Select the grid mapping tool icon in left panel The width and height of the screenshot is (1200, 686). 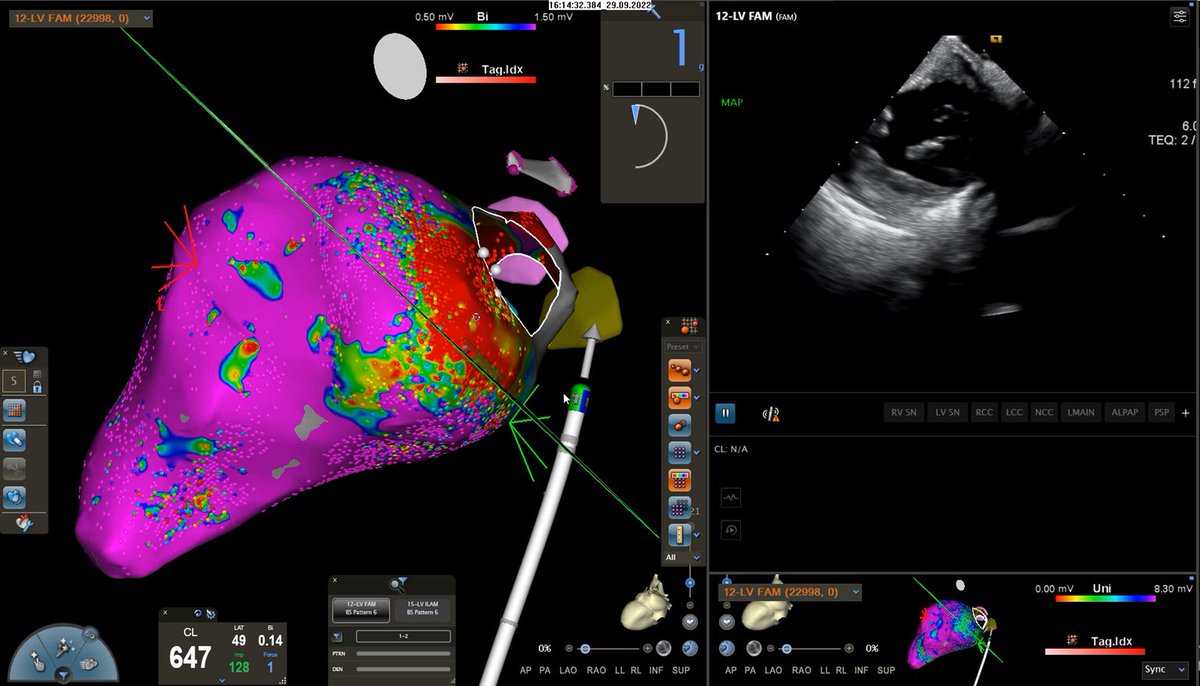(x=14, y=411)
